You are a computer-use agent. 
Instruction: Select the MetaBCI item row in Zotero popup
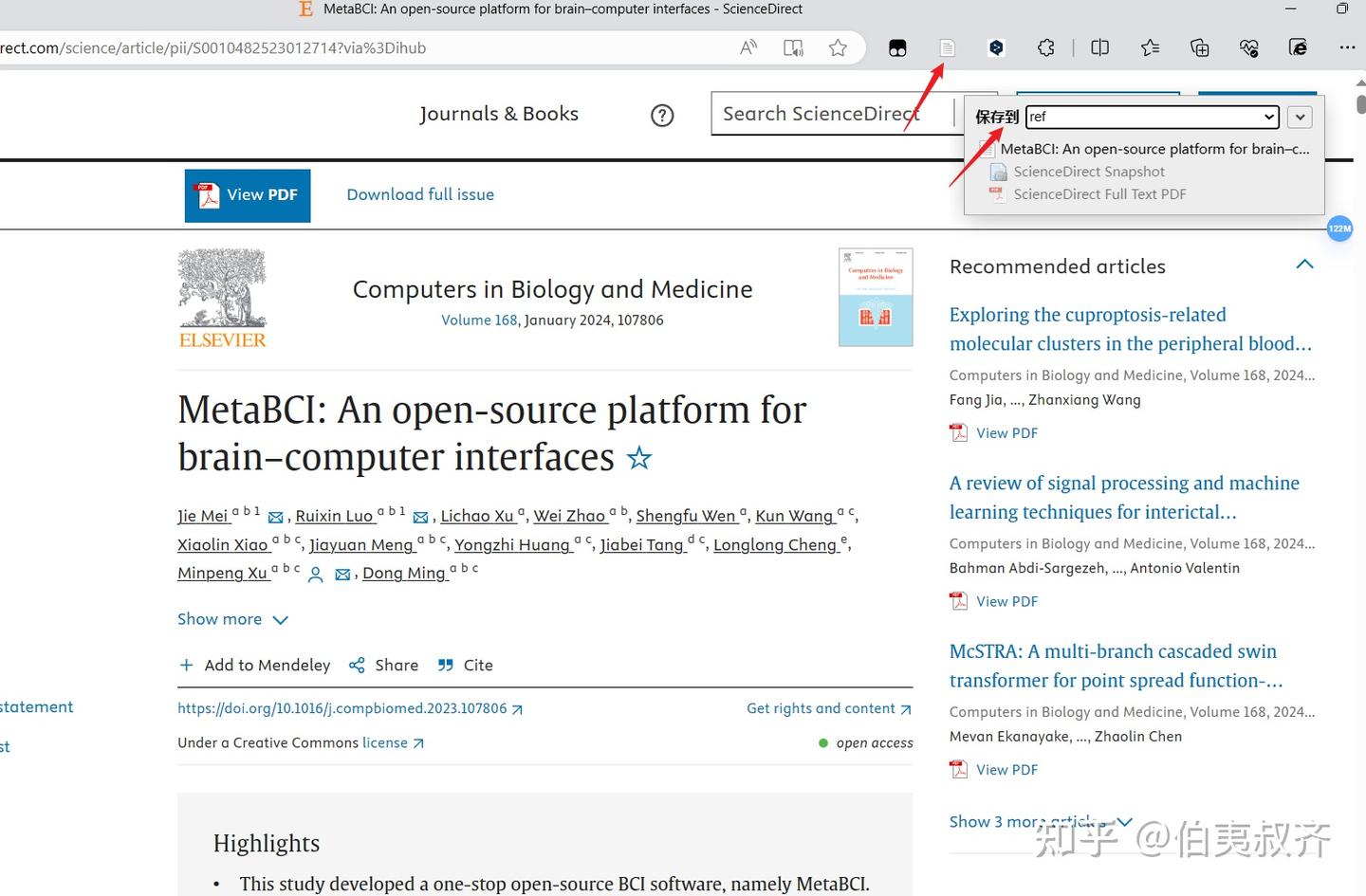coord(1145,149)
